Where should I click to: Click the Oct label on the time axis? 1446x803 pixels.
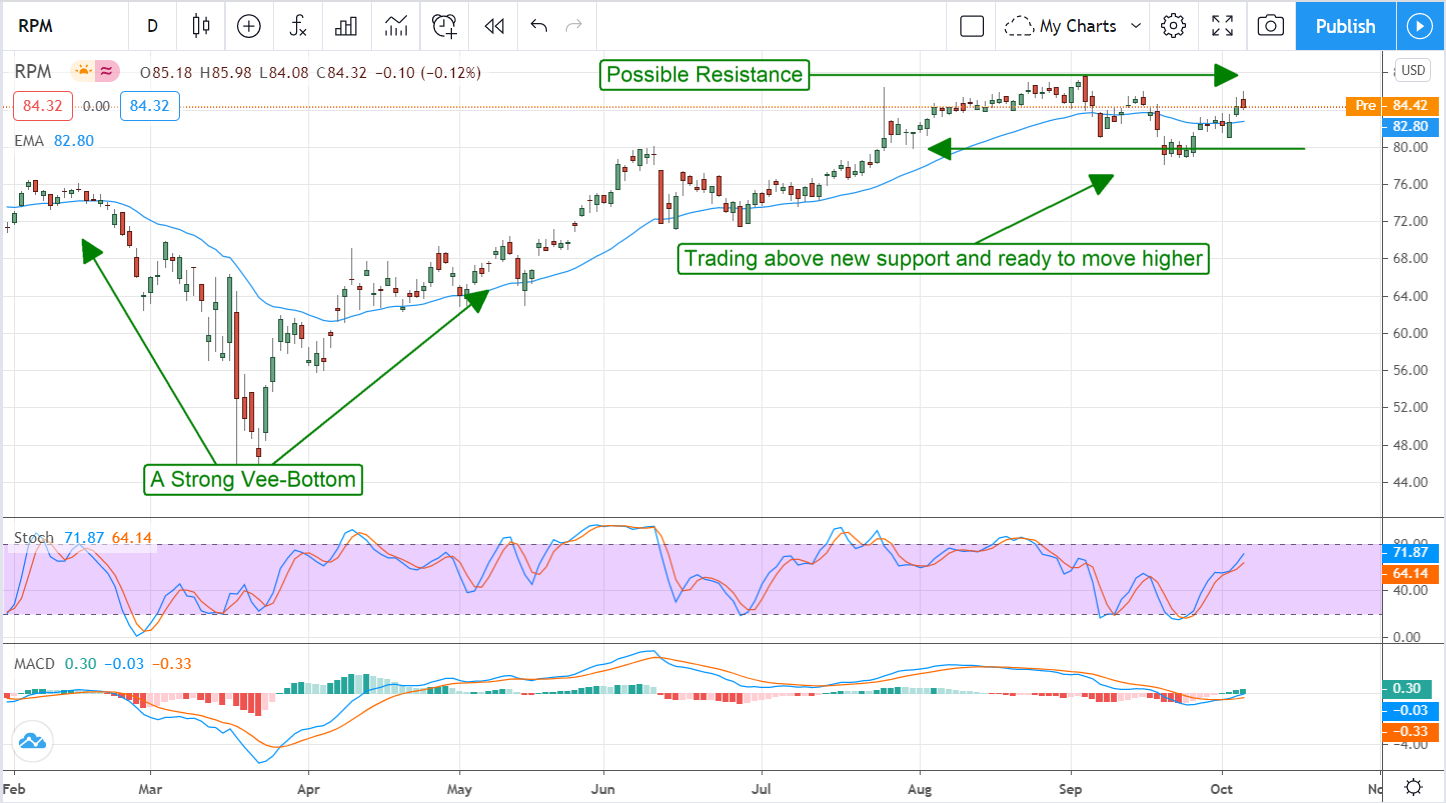[x=1221, y=789]
